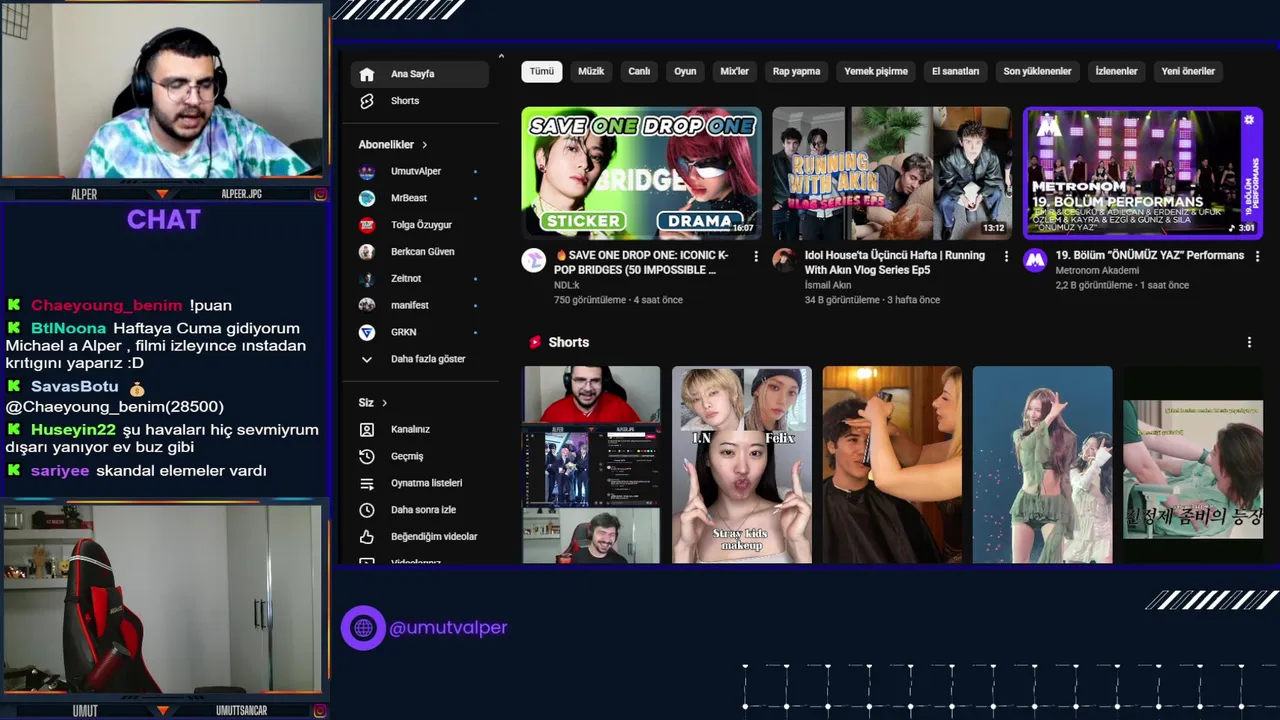Click chat username BtlNoona

click(69, 328)
